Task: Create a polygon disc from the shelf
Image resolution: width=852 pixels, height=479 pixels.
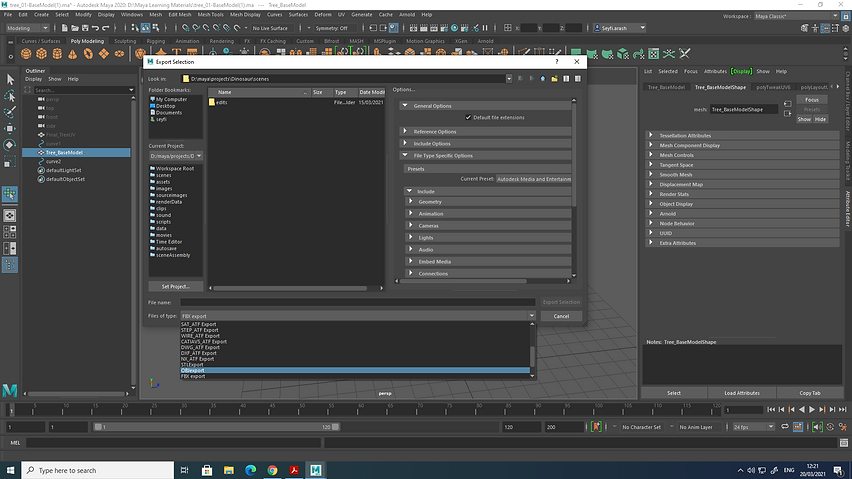Action: click(x=119, y=54)
